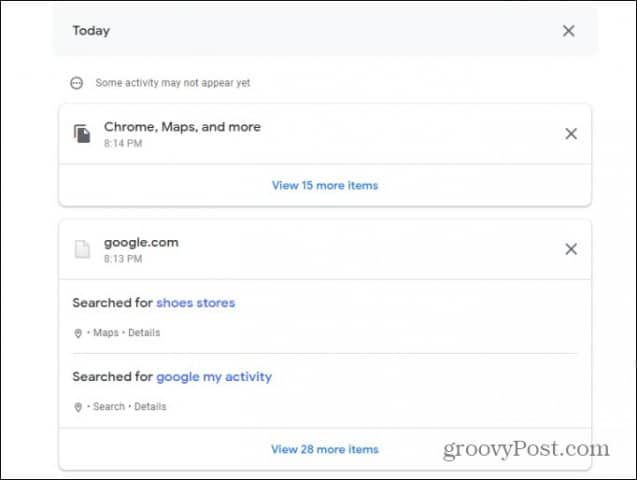637x480 pixels.
Task: Click the Search product label
Action: click(x=109, y=406)
